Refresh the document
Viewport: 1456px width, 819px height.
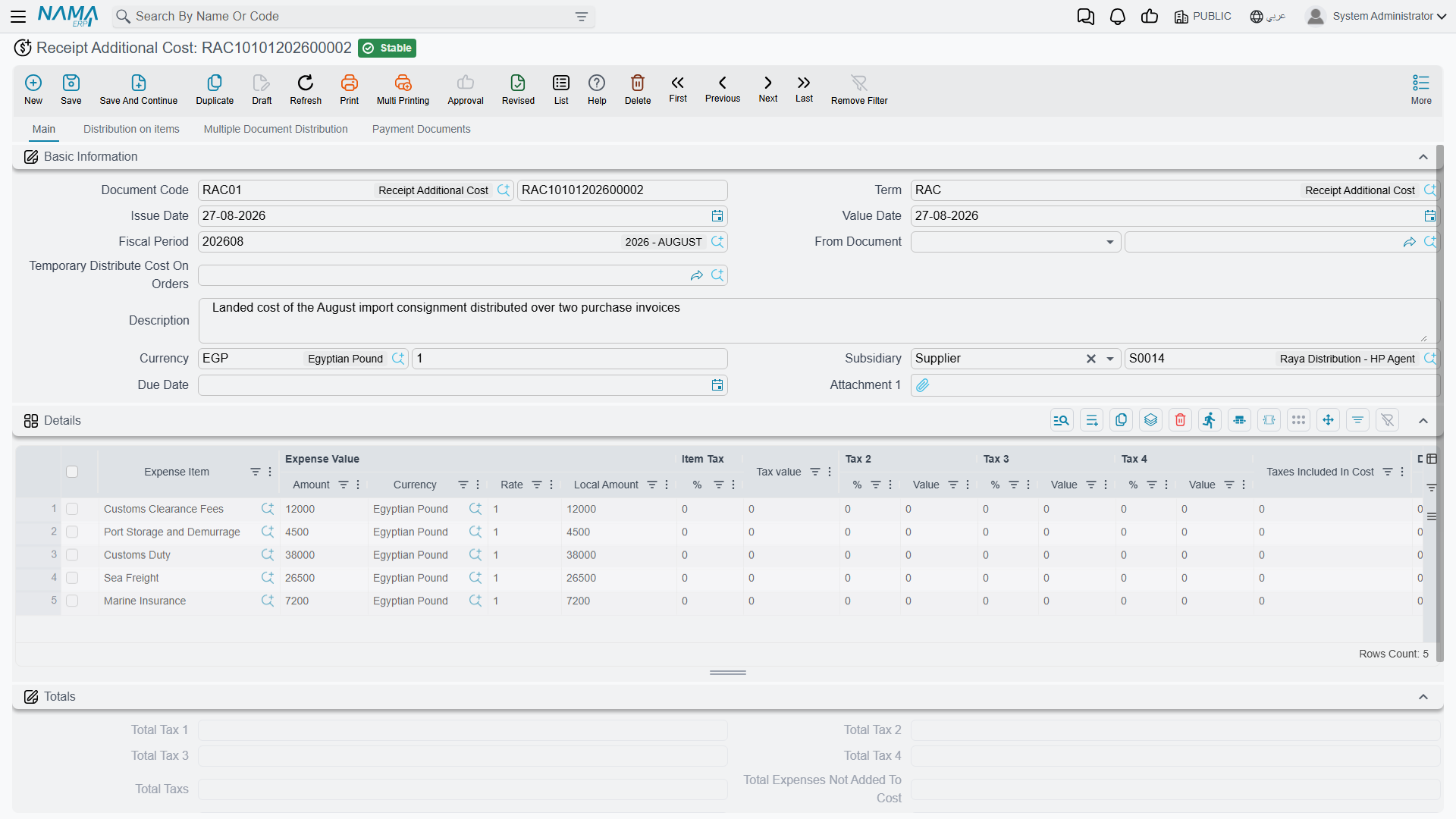[306, 89]
